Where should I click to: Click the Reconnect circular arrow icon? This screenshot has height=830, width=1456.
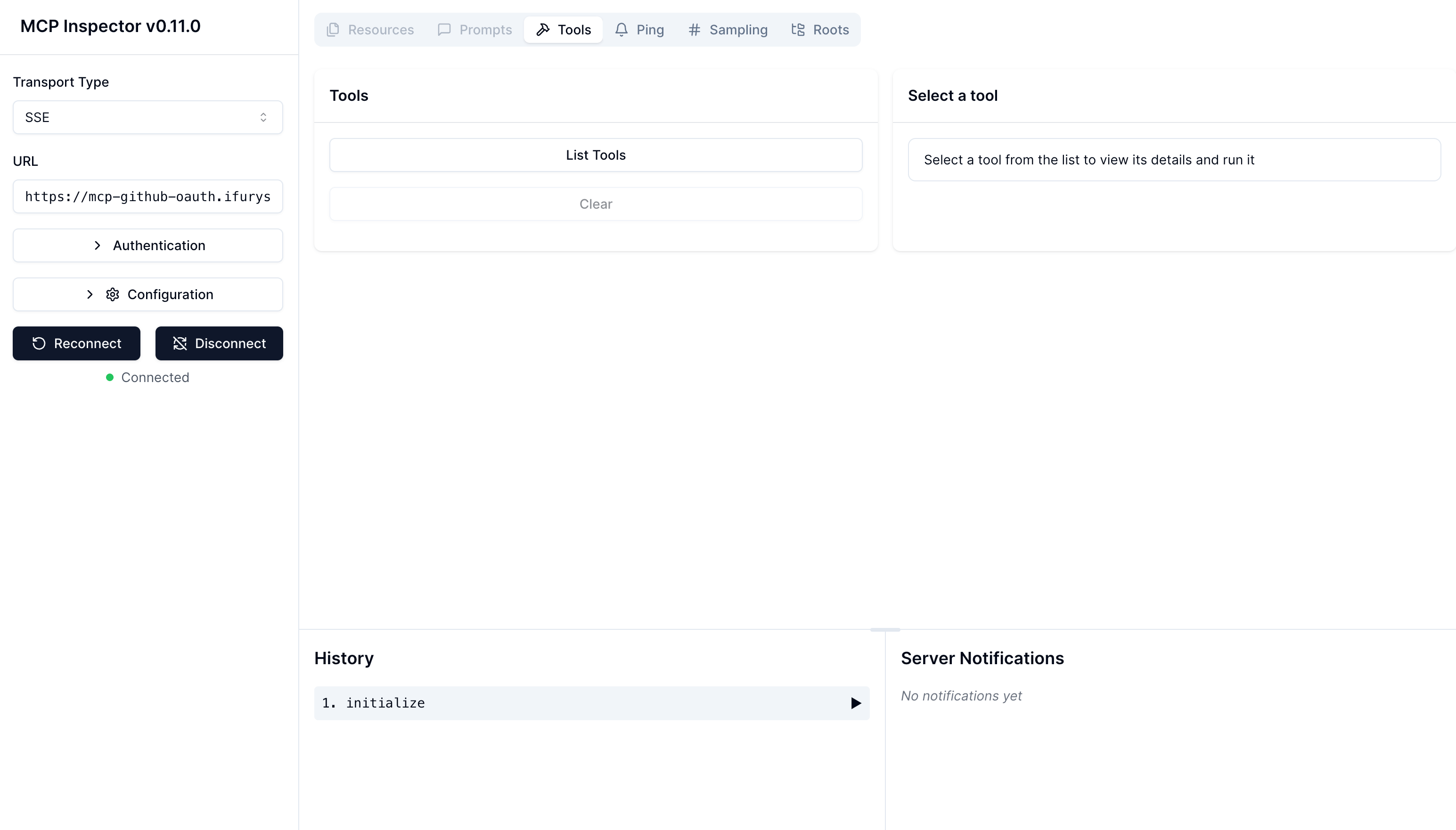(x=39, y=344)
